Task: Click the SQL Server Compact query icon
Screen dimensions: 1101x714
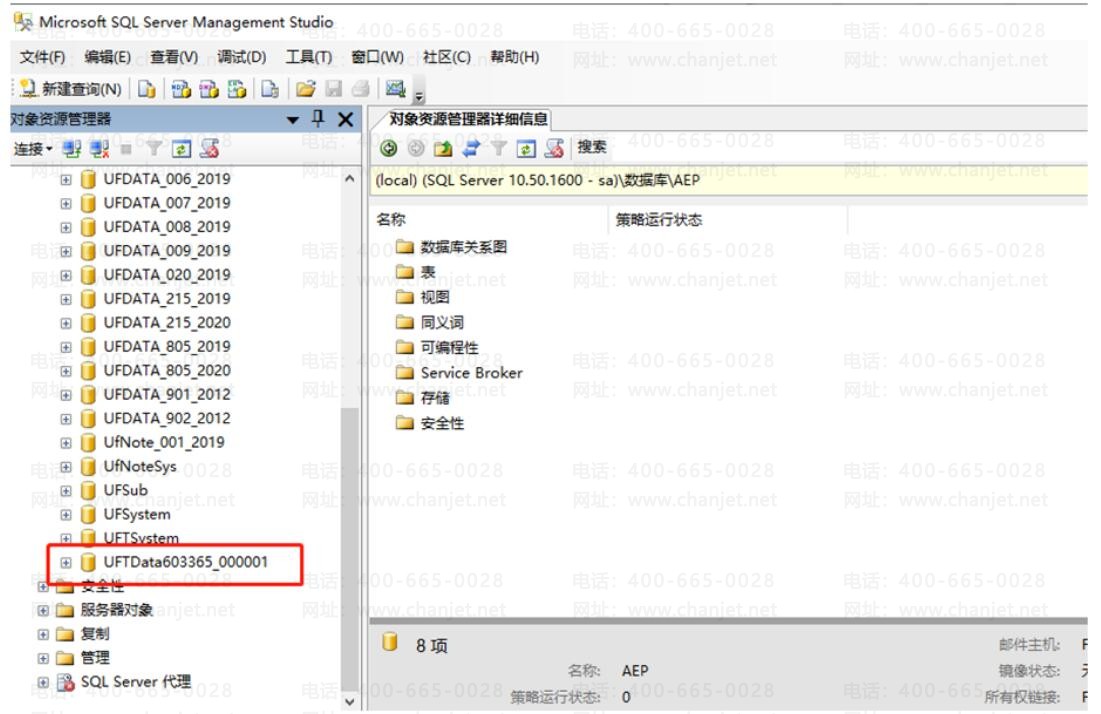Action: click(270, 89)
